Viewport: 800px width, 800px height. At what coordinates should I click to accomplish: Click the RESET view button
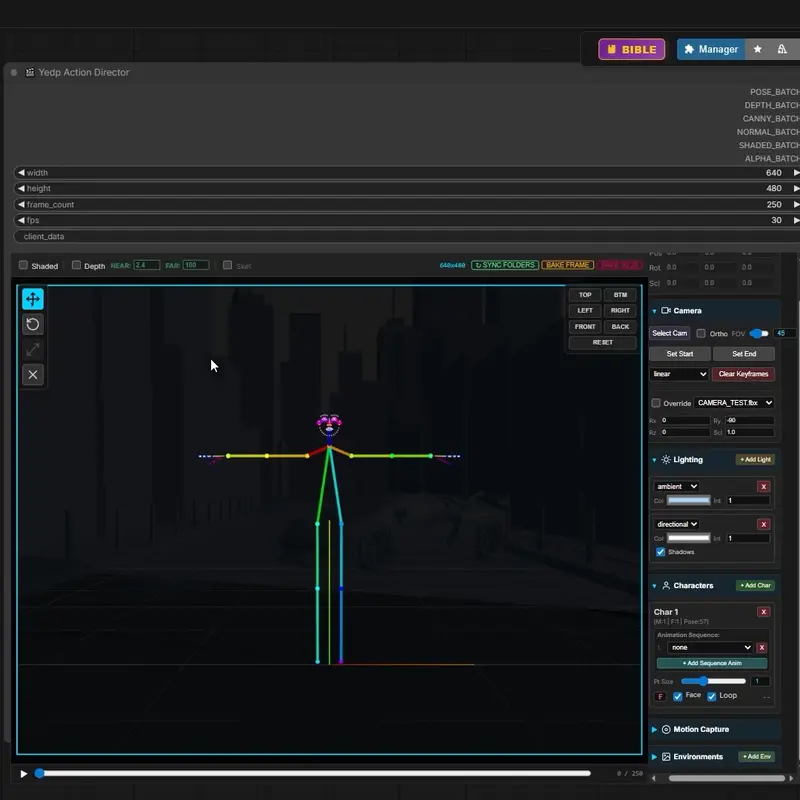click(x=603, y=342)
